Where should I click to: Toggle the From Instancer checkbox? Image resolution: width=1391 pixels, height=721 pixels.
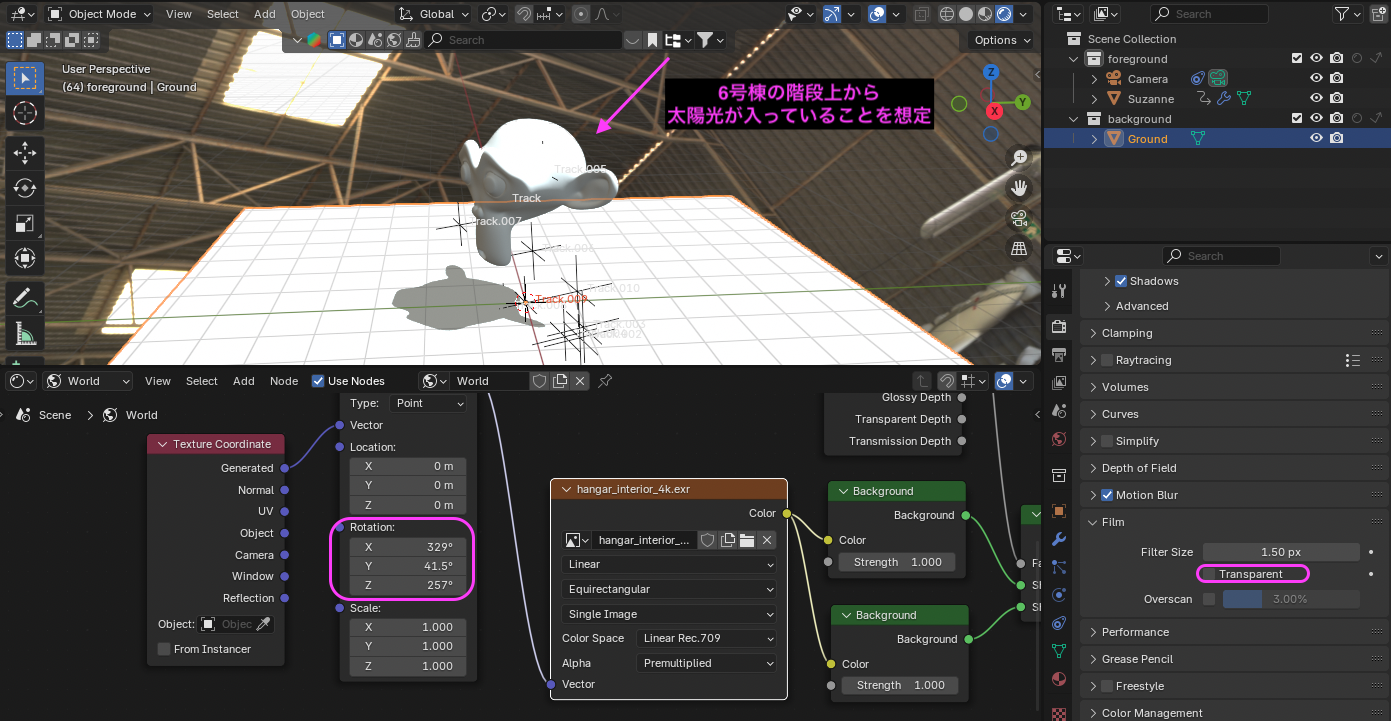pos(164,649)
